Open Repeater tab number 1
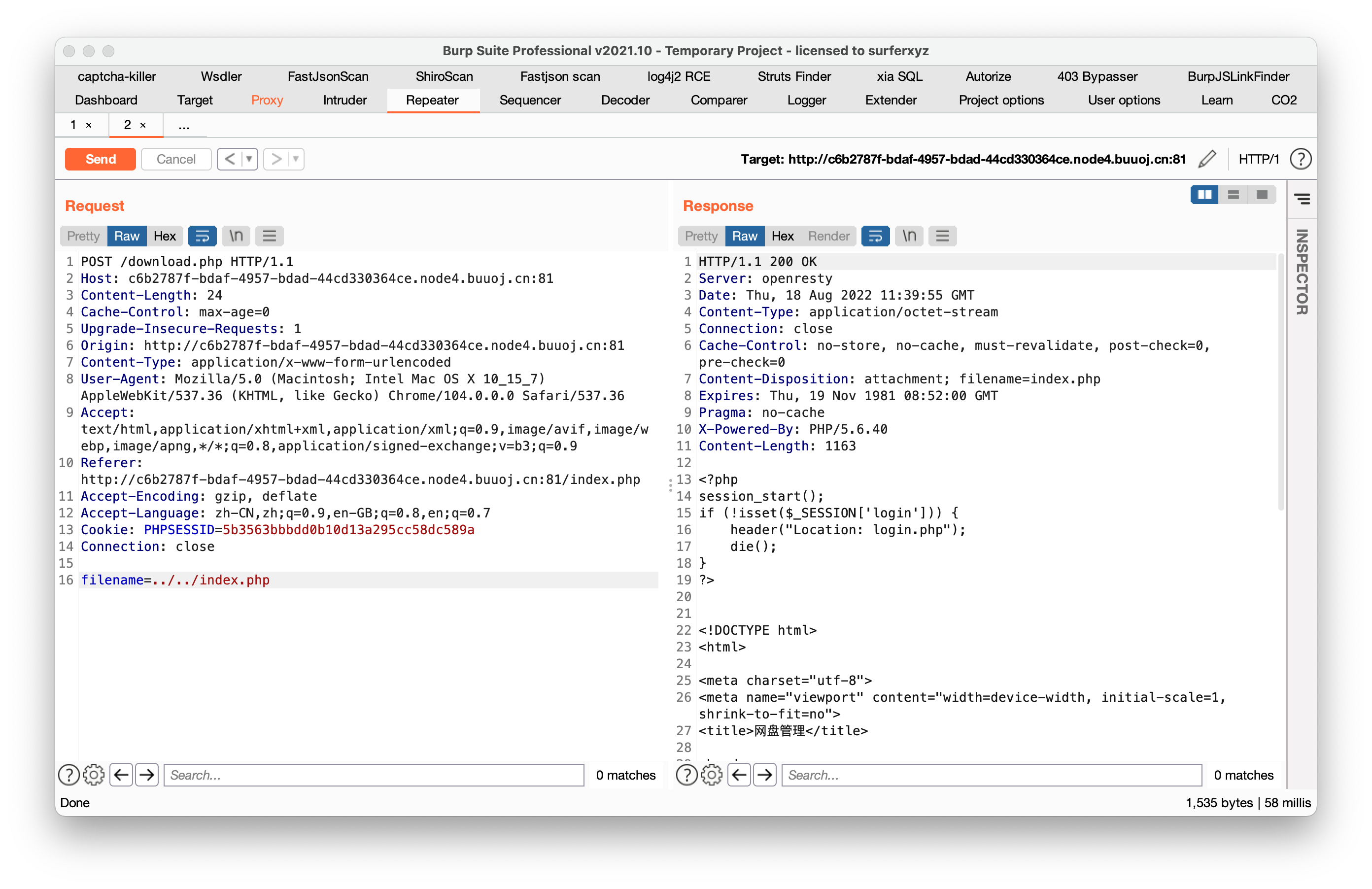The image size is (1372, 889). pyautogui.click(x=73, y=125)
